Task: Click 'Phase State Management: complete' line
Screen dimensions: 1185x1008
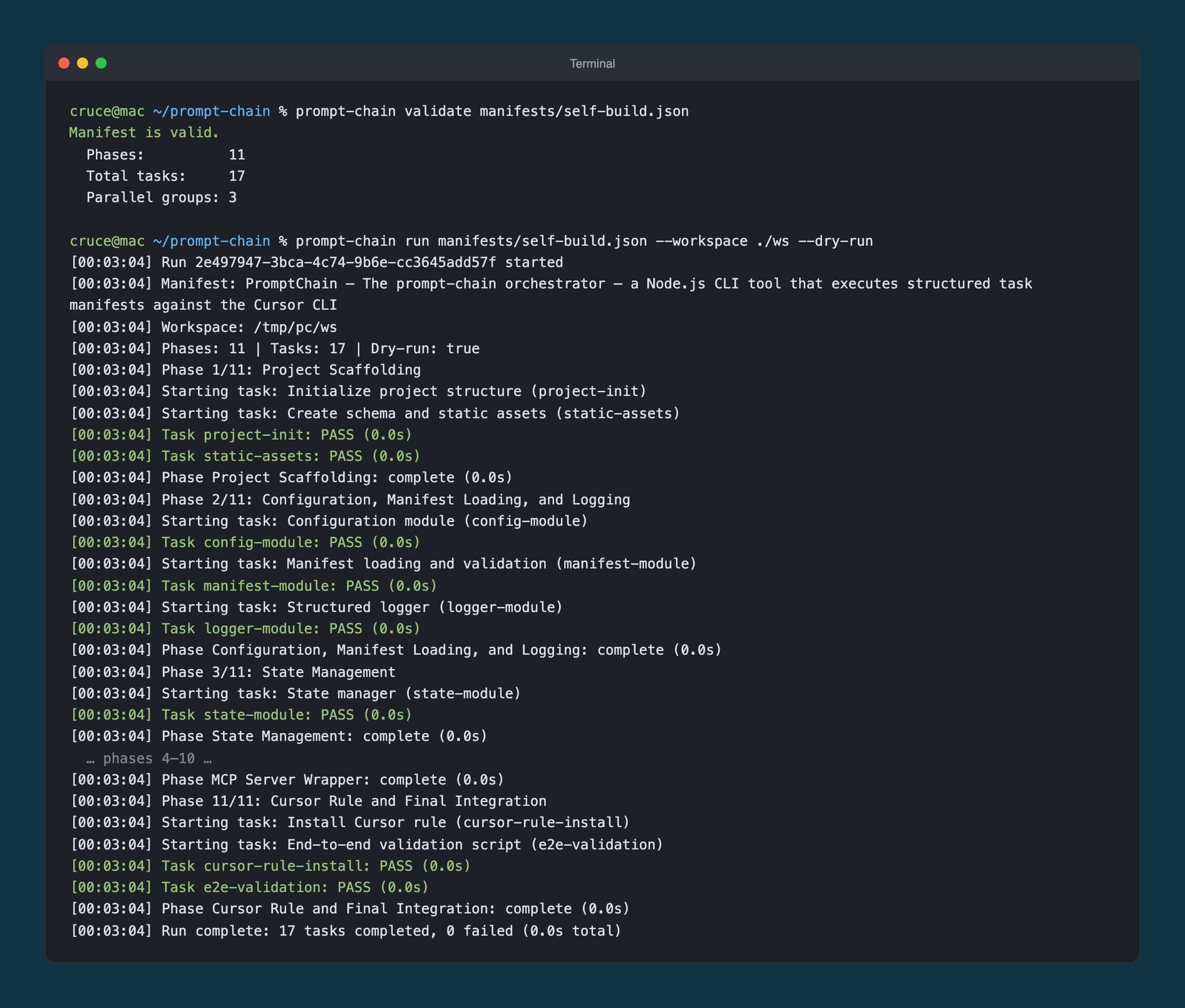Action: (279, 736)
